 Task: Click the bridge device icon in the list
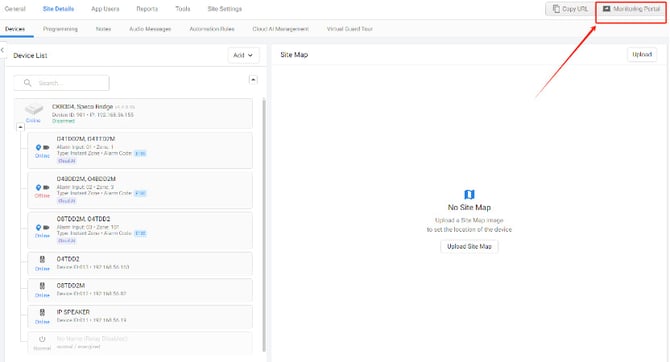[34, 109]
